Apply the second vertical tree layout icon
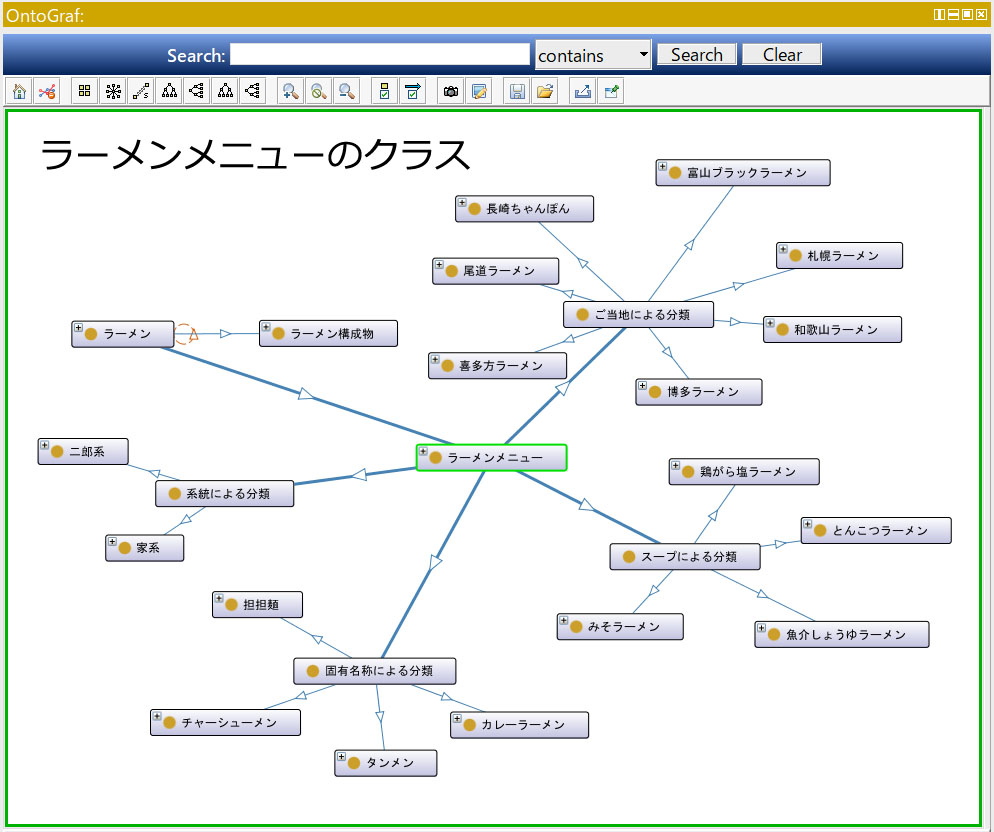The height and width of the screenshot is (832, 994). [x=225, y=91]
